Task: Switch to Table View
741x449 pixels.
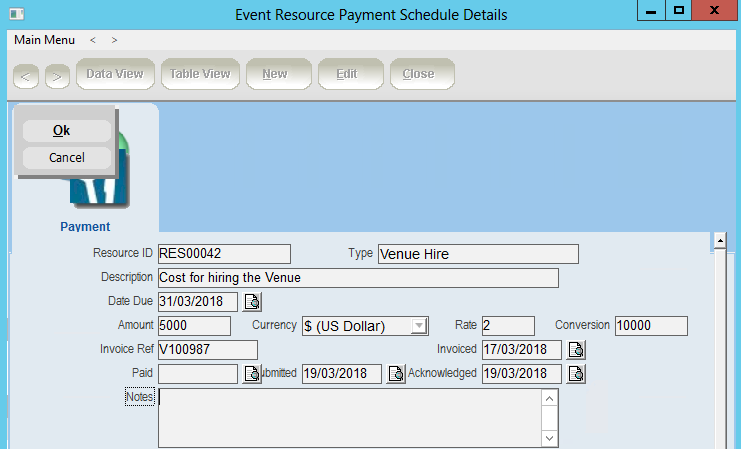Action: 200,74
